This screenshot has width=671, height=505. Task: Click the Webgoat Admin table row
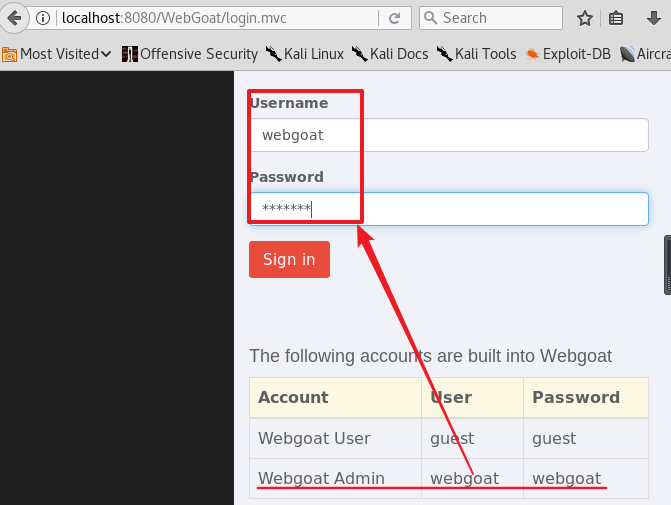coord(449,478)
